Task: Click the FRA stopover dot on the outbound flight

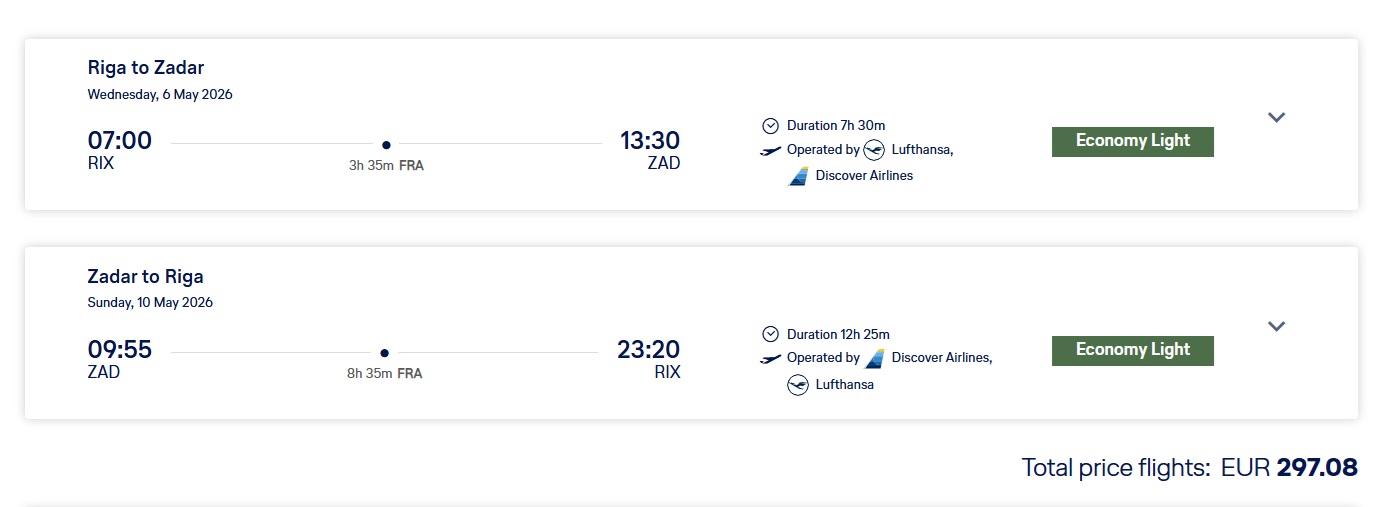Action: point(386,145)
